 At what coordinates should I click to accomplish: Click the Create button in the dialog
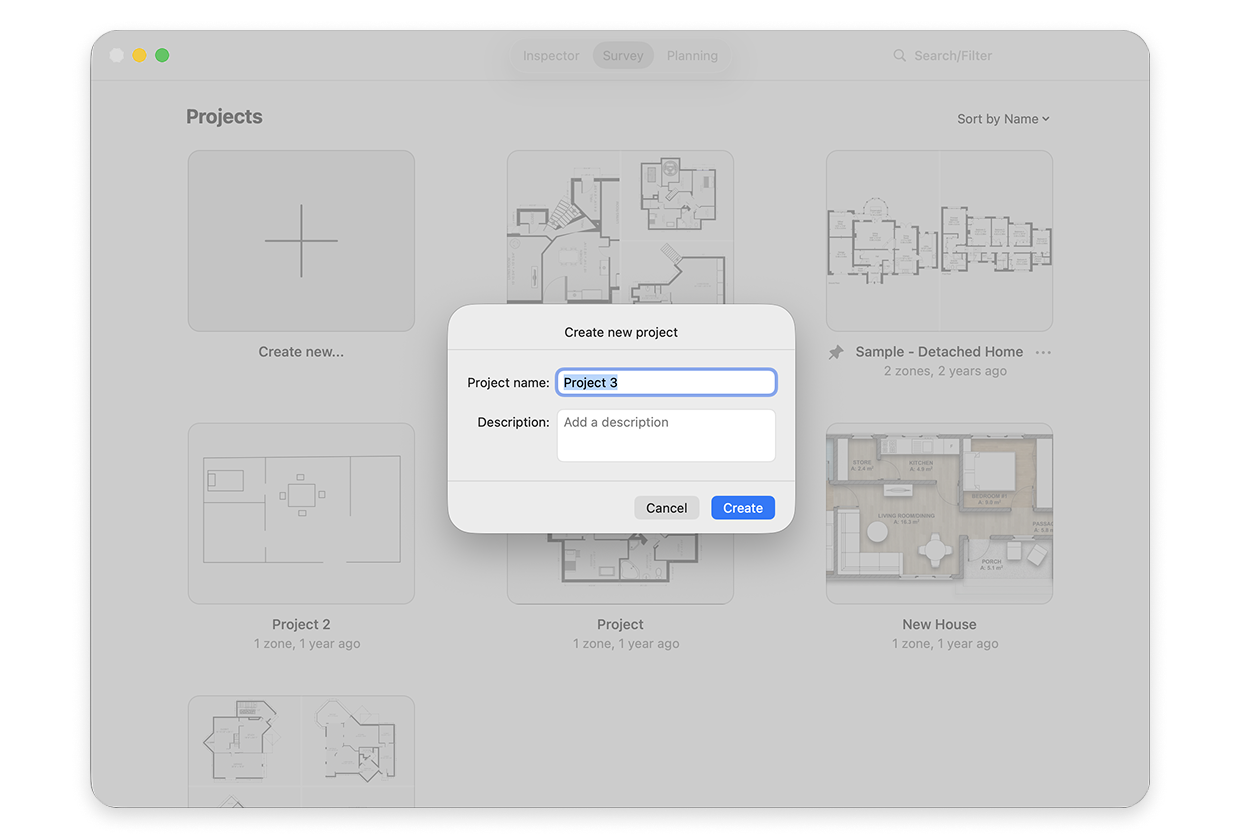743,508
